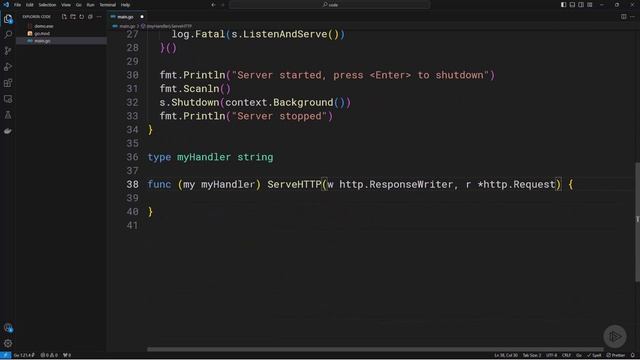Viewport: 640px width, 360px height.
Task: Click "fmt.Scanln" on line 31
Action: pyautogui.click(x=189, y=89)
